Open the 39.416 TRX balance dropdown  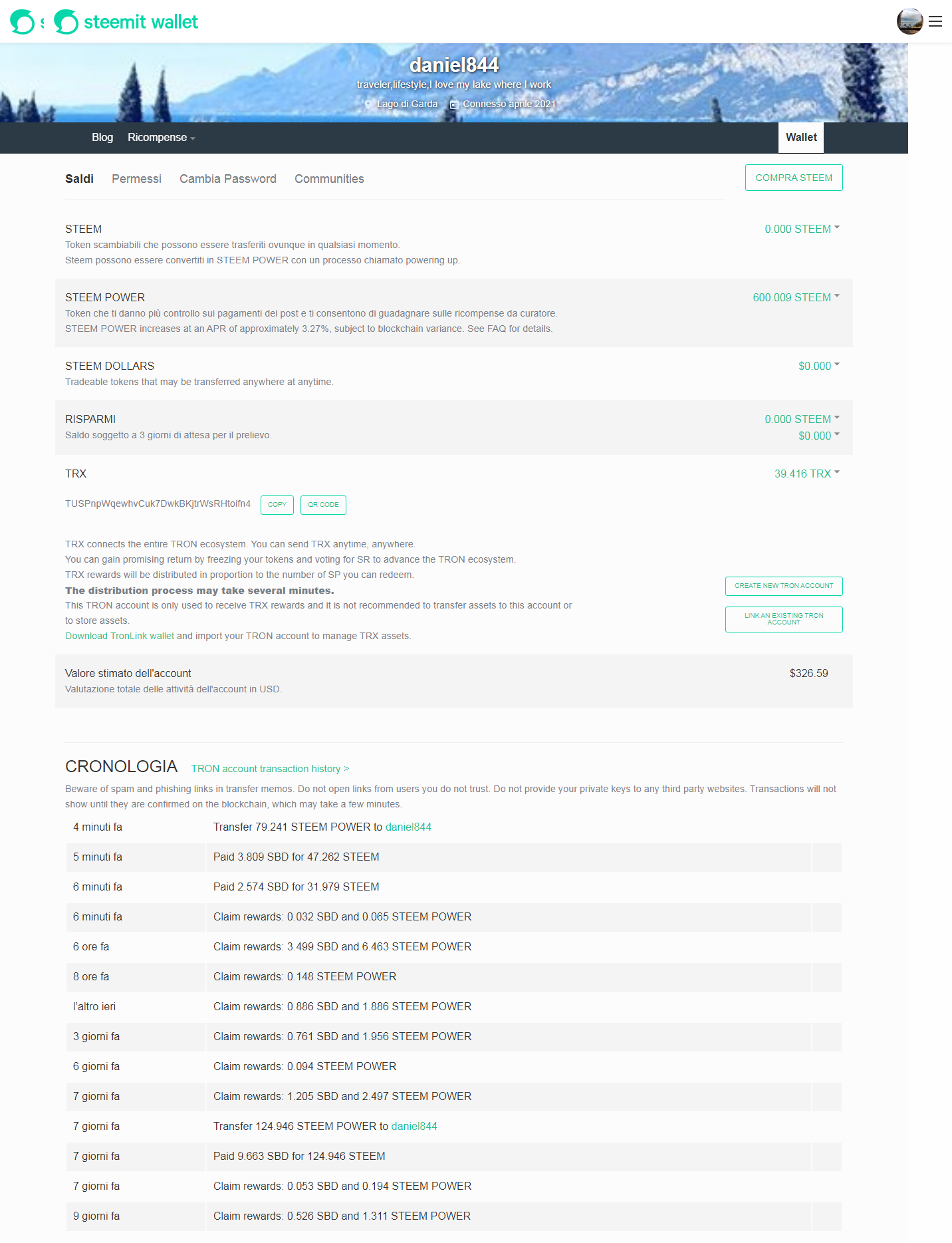tap(807, 474)
